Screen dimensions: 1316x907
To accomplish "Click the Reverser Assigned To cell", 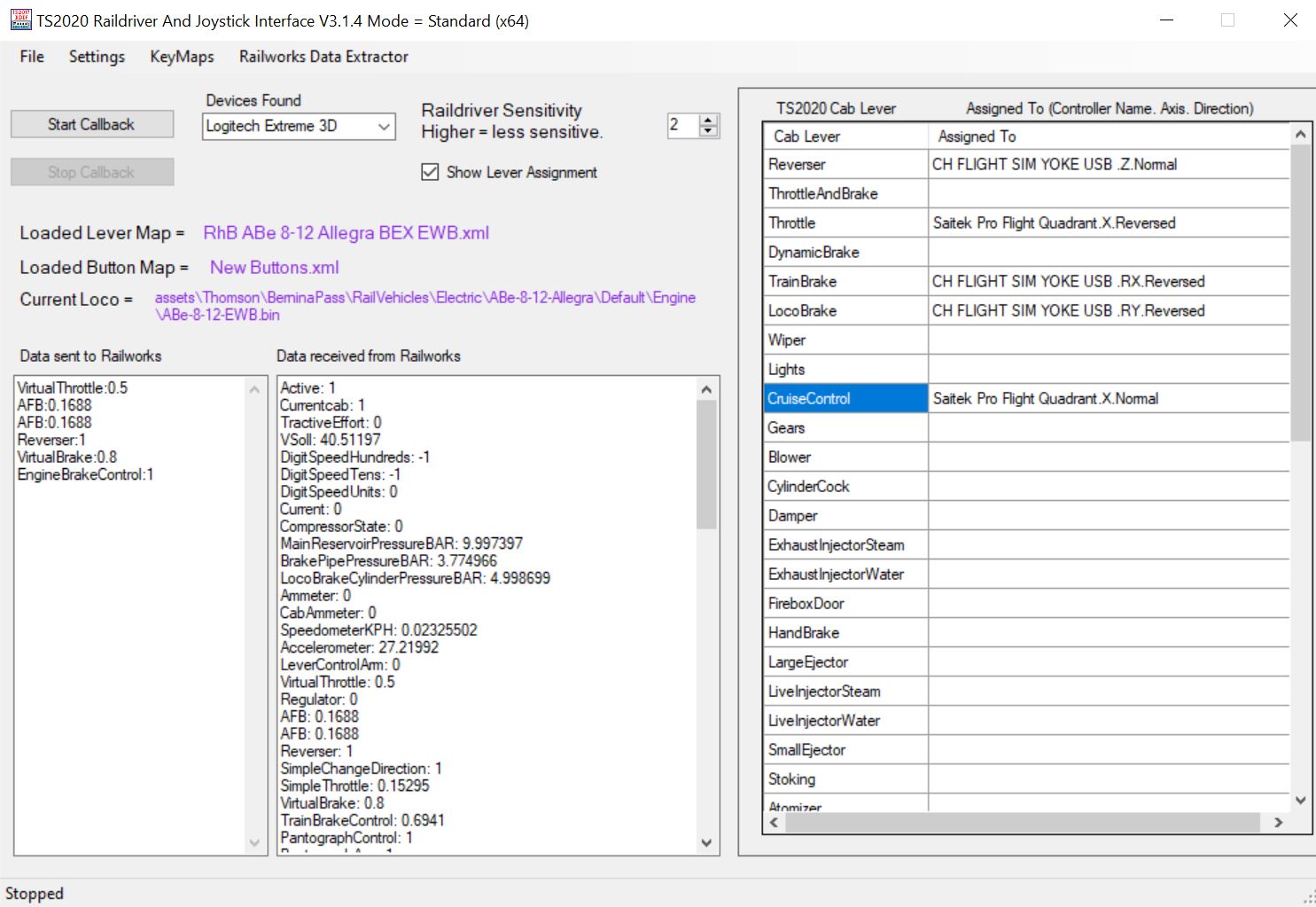I will click(x=1109, y=164).
